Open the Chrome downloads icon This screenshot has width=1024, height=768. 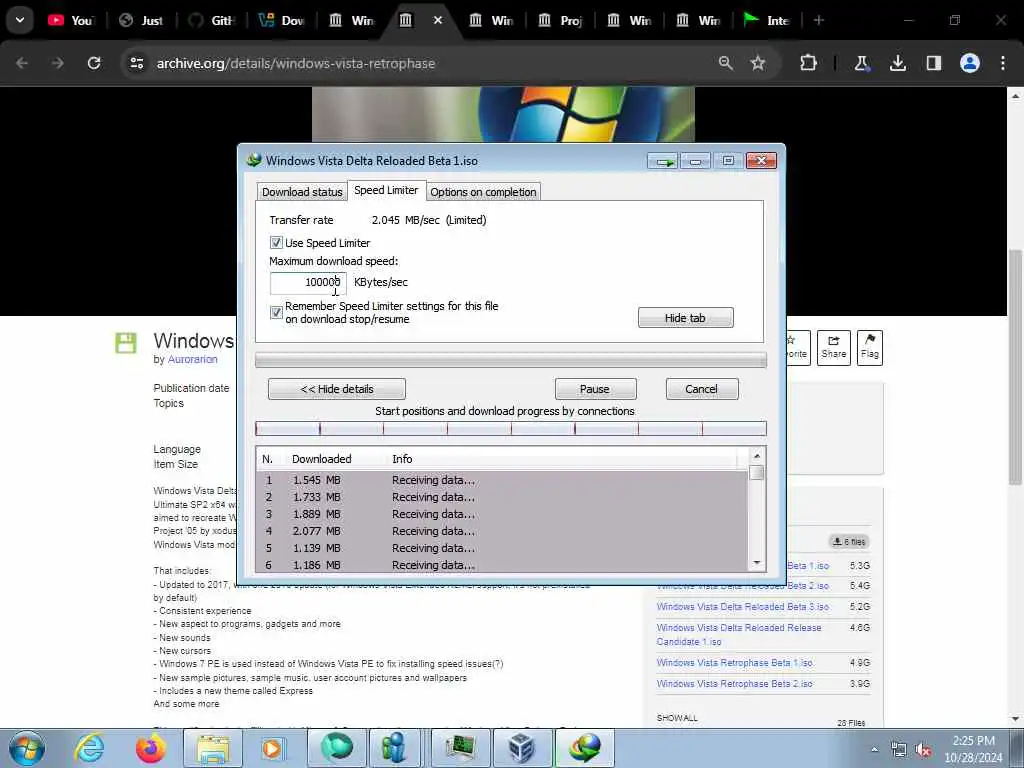898,63
